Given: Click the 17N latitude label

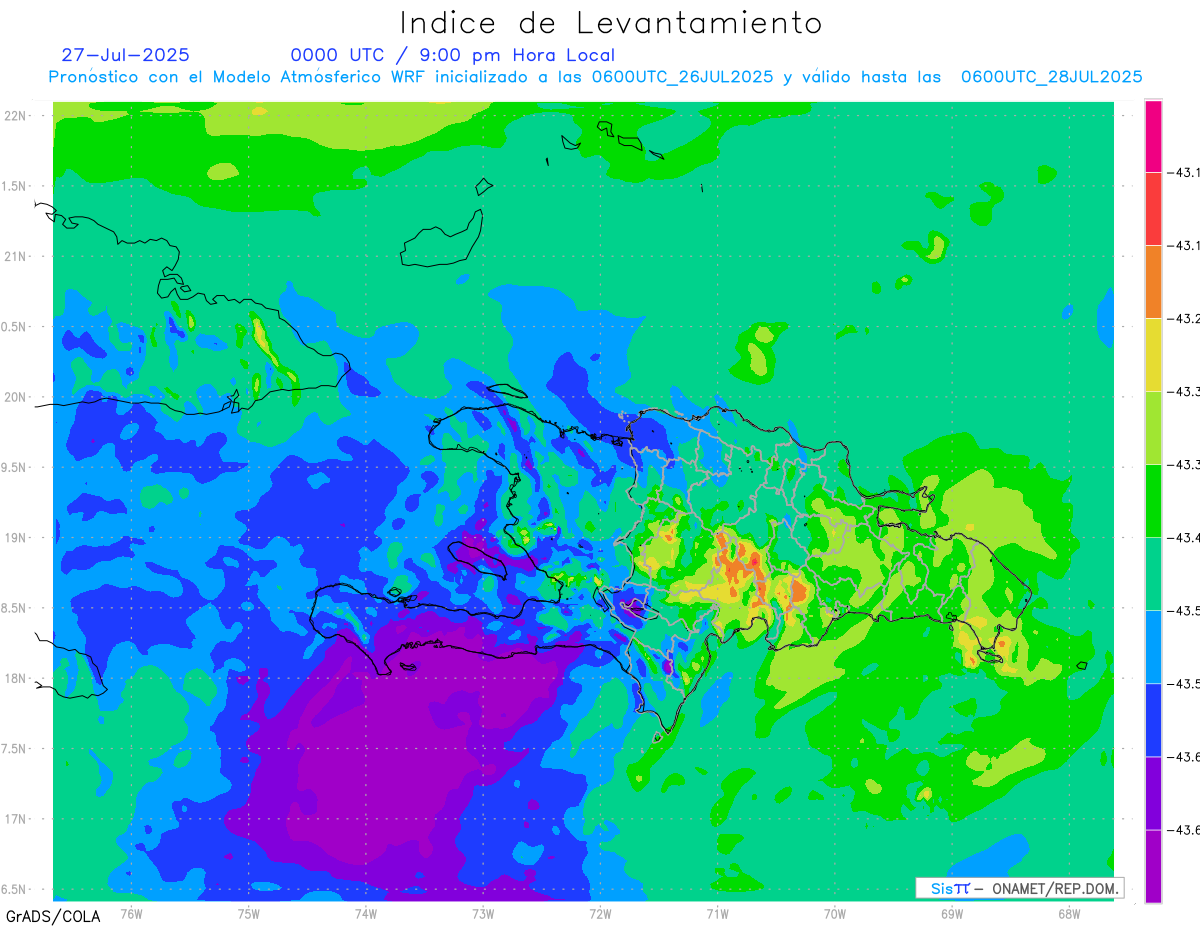Looking at the screenshot, I should (x=16, y=819).
